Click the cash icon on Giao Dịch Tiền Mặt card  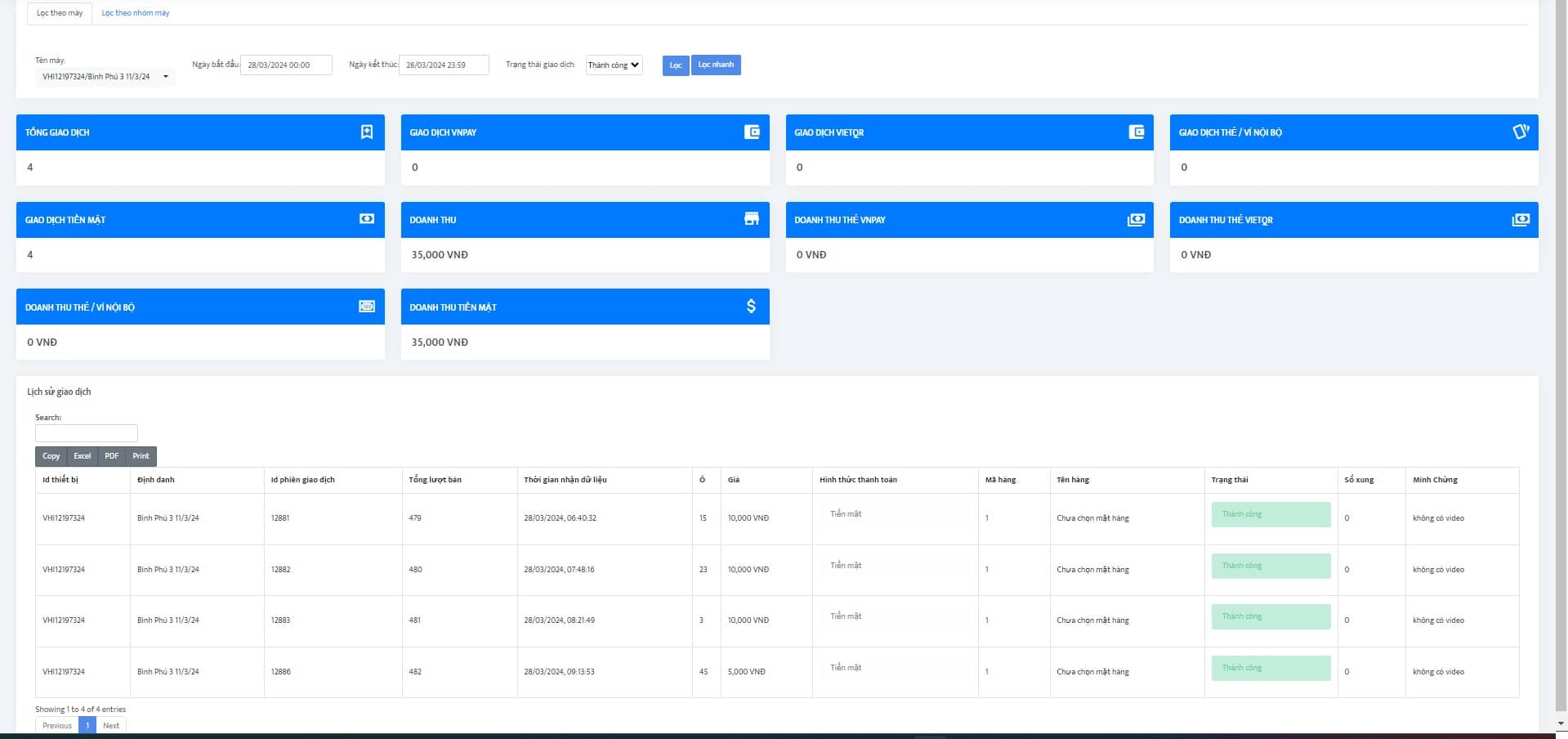pyautogui.click(x=367, y=219)
